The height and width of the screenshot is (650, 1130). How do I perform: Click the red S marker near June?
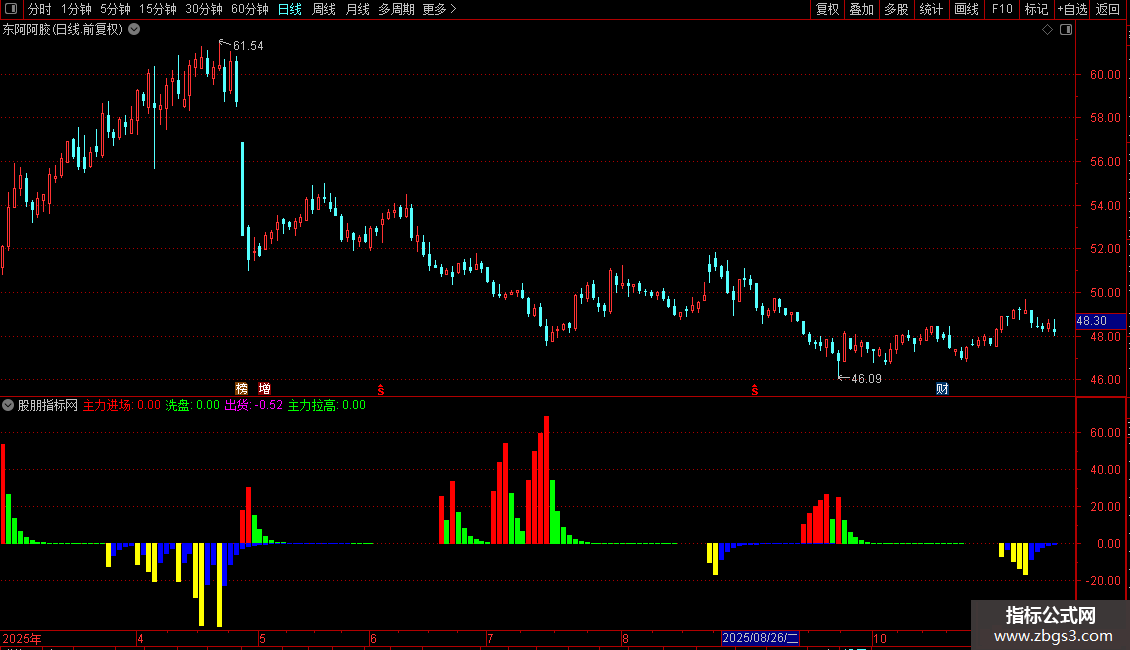(381, 390)
